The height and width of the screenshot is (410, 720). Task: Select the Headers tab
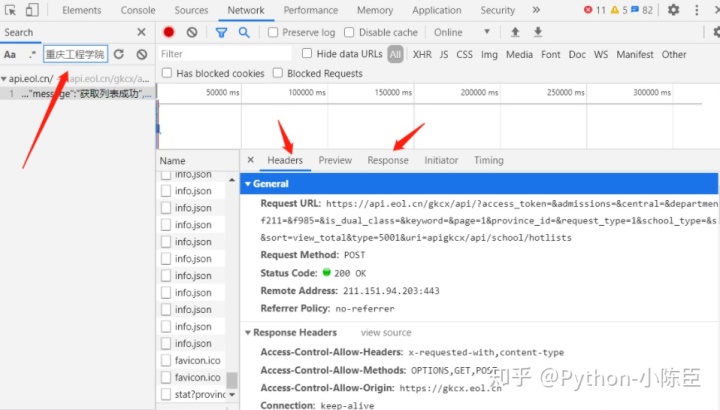[285, 160]
